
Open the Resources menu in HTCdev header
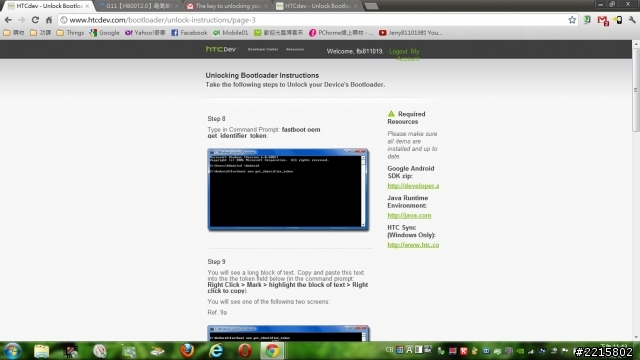(295, 49)
